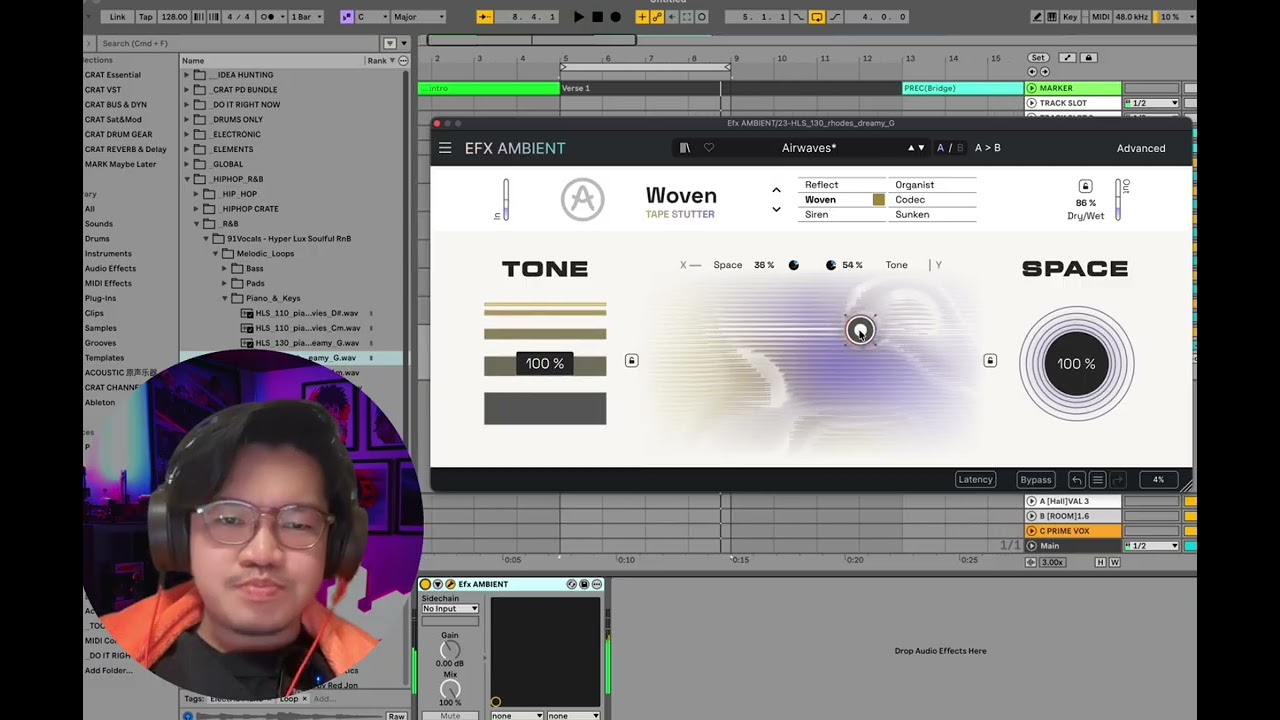Click the Space 100 % knob
Screen dimensions: 1280x720
click(1076, 364)
